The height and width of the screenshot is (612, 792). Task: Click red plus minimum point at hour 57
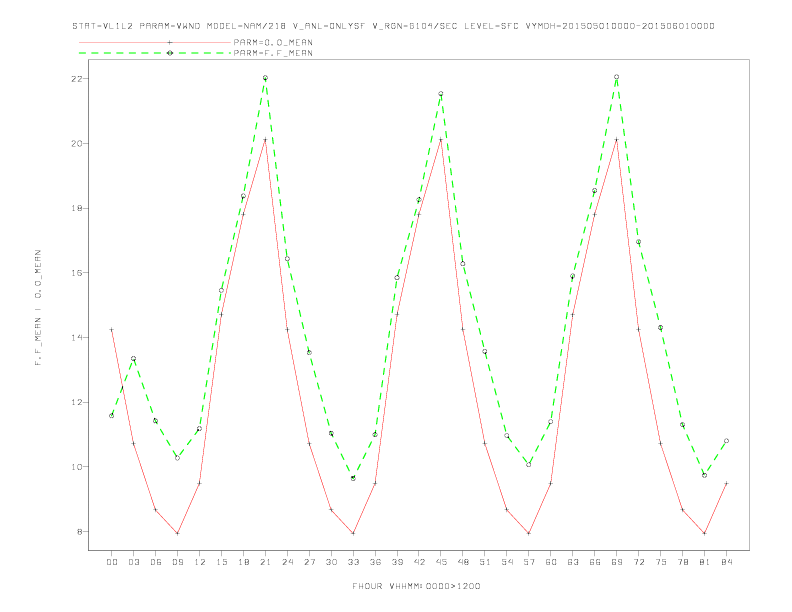pos(529,533)
